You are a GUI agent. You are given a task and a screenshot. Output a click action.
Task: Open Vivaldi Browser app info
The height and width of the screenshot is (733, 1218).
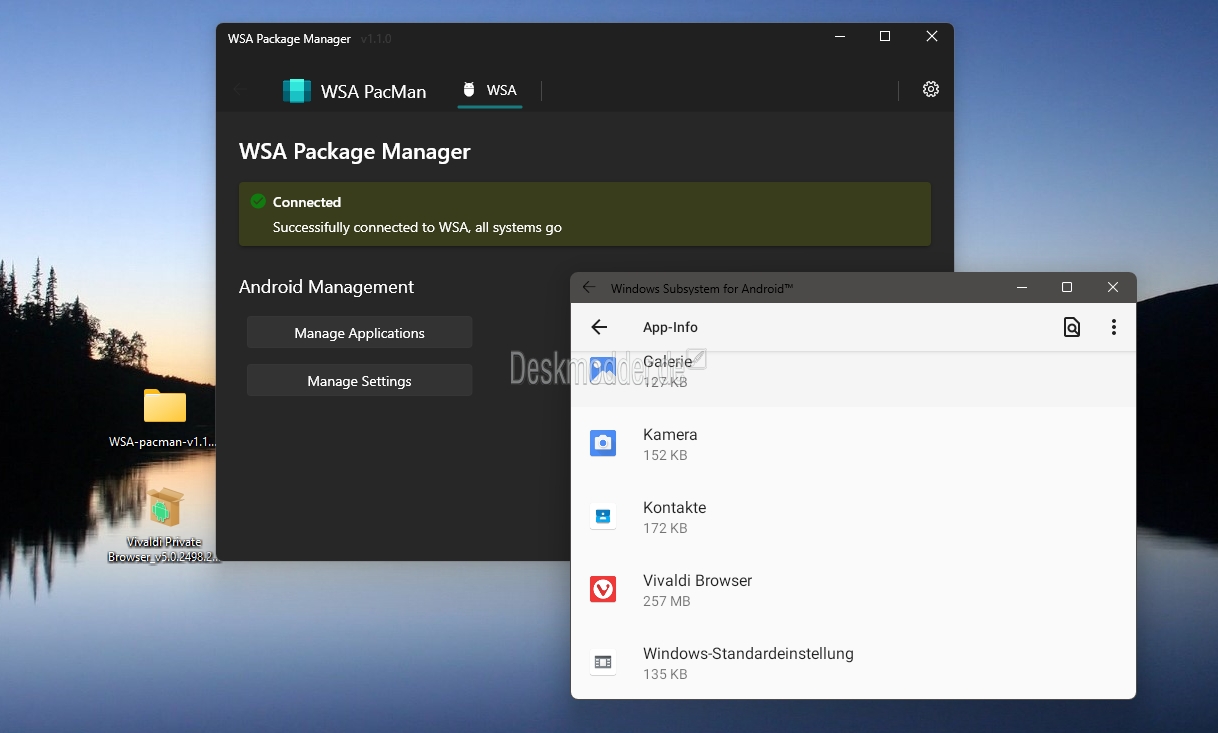coord(853,589)
